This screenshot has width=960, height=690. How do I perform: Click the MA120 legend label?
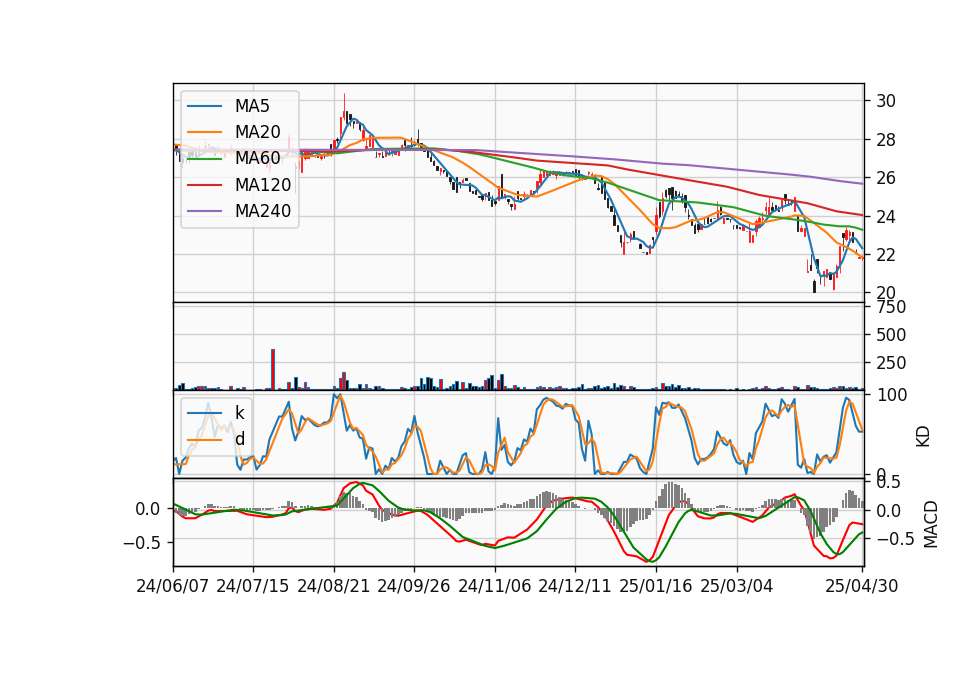click(x=263, y=185)
